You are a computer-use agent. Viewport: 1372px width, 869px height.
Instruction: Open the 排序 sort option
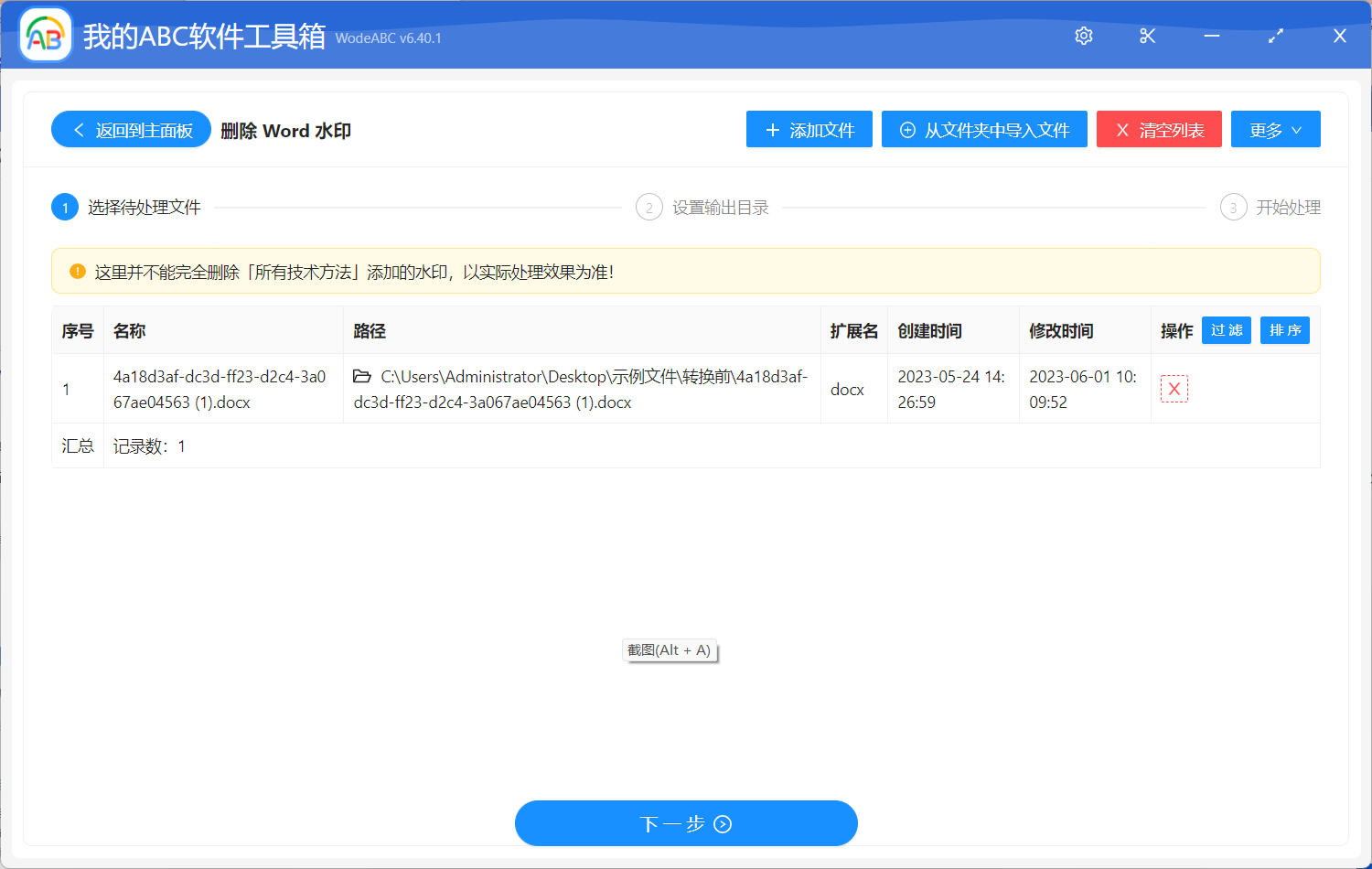pos(1285,330)
